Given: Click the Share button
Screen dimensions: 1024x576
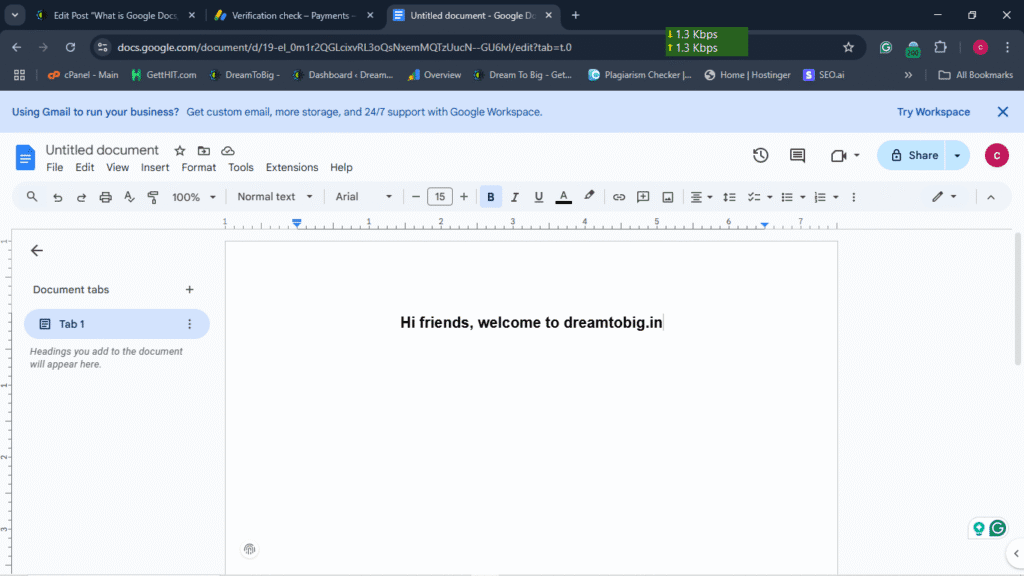Looking at the screenshot, I should coord(913,155).
